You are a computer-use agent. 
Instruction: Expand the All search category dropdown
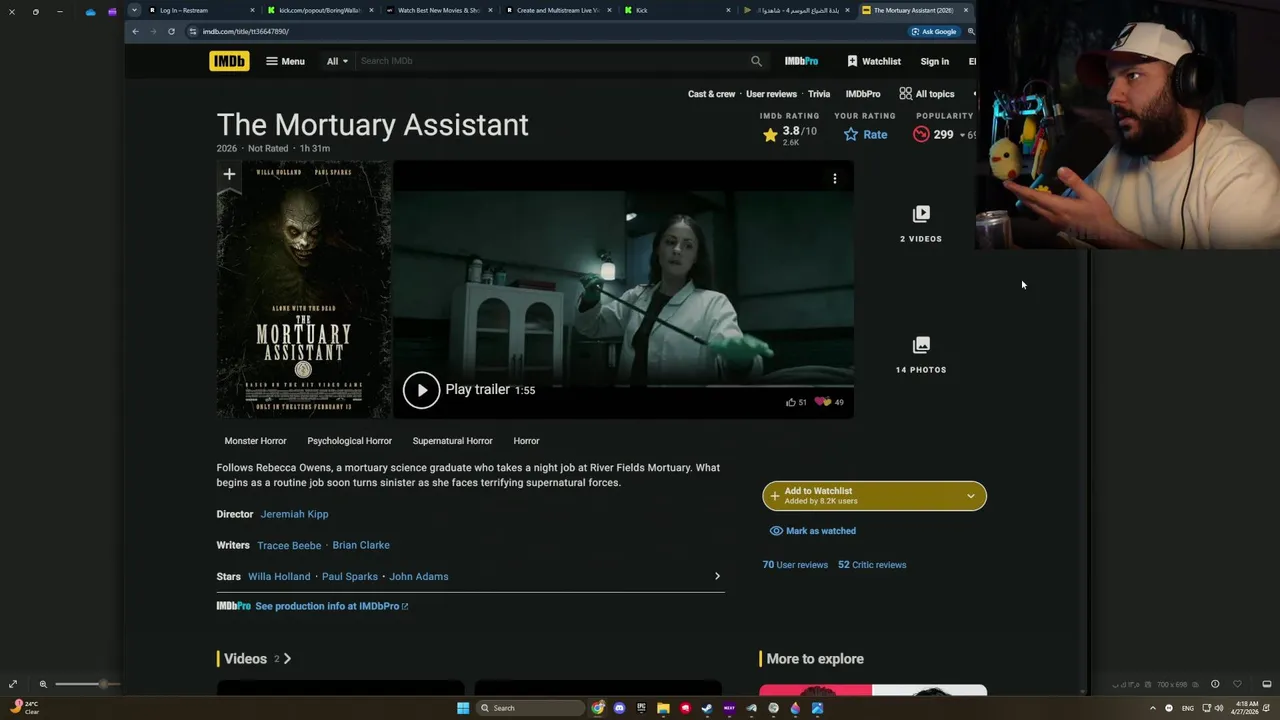pyautogui.click(x=337, y=61)
